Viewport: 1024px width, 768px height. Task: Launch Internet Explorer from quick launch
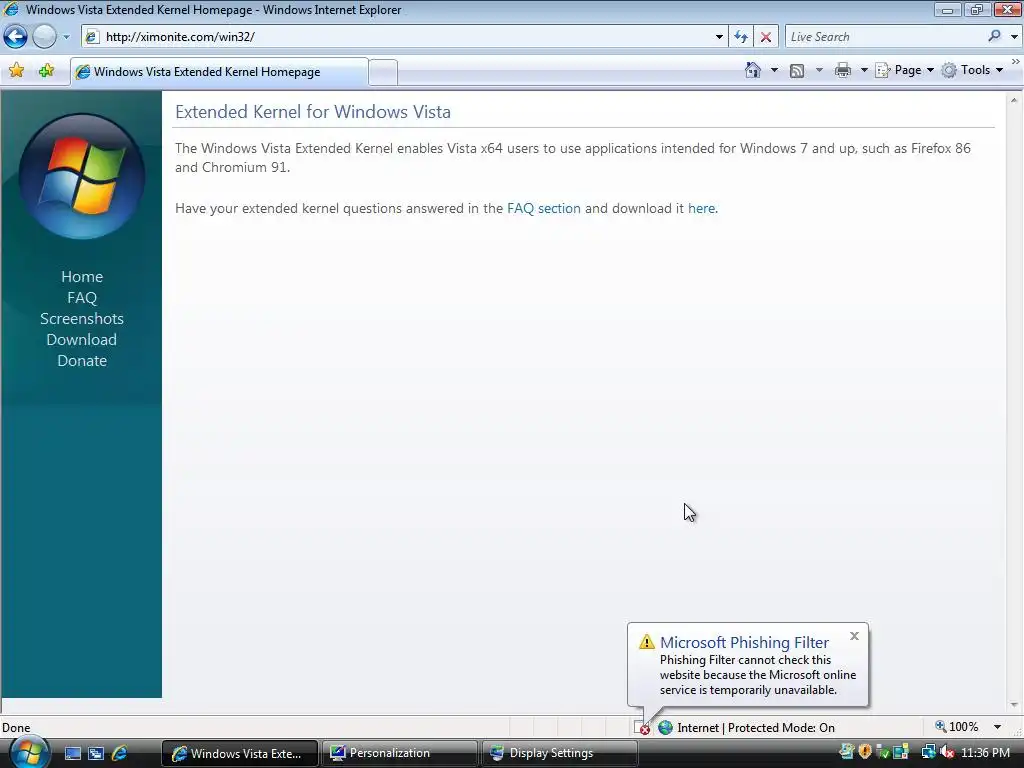click(x=120, y=753)
